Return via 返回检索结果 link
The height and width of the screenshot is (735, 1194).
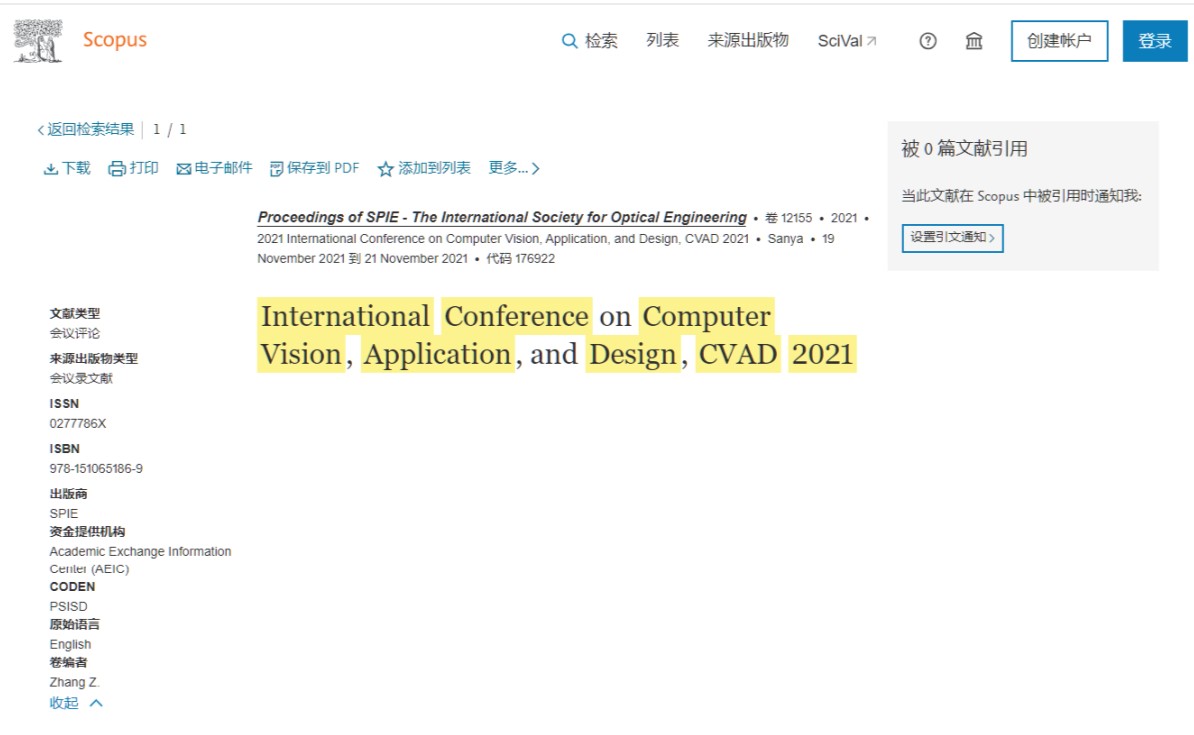(86, 129)
